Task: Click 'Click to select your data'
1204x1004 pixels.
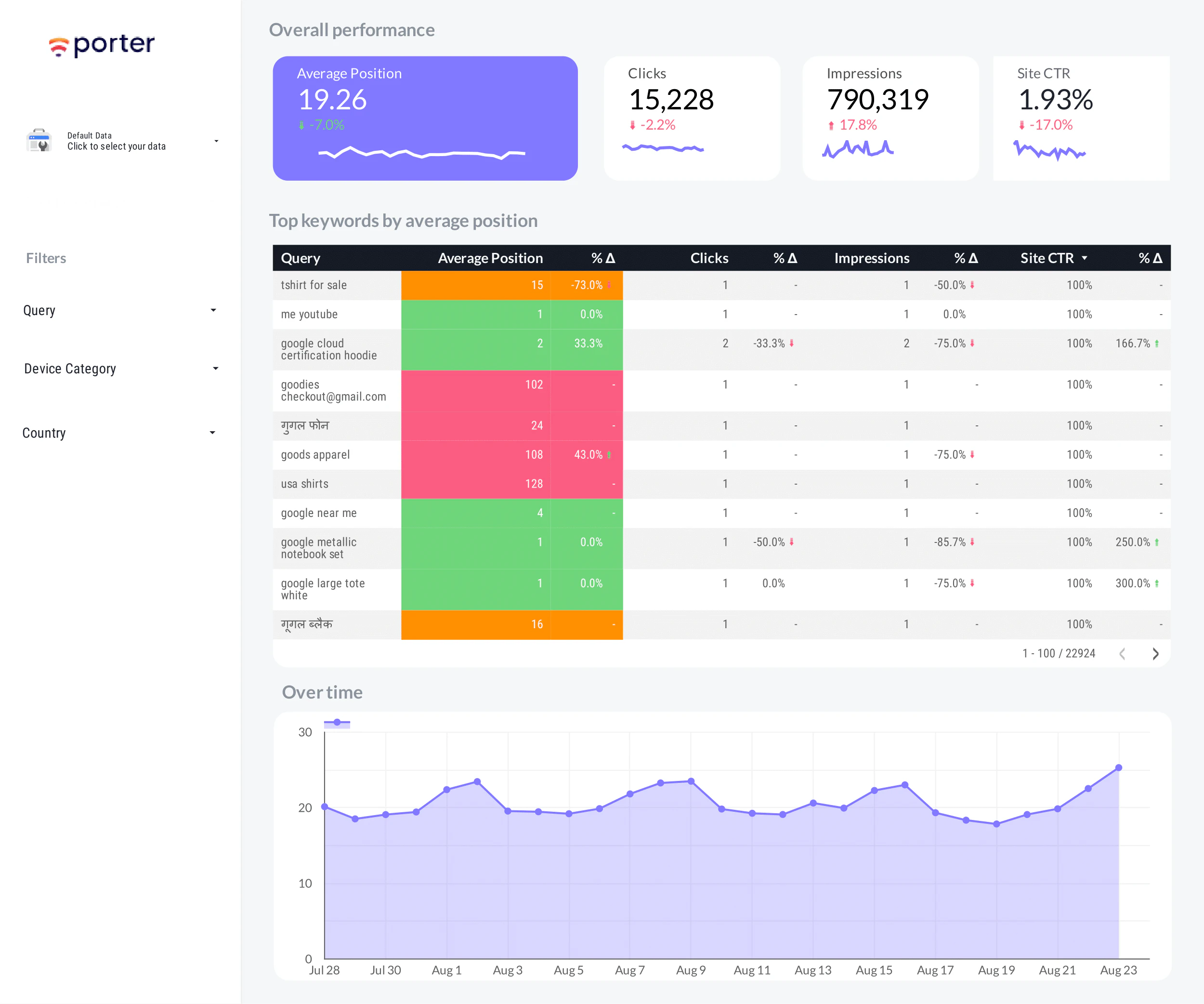Action: [116, 146]
